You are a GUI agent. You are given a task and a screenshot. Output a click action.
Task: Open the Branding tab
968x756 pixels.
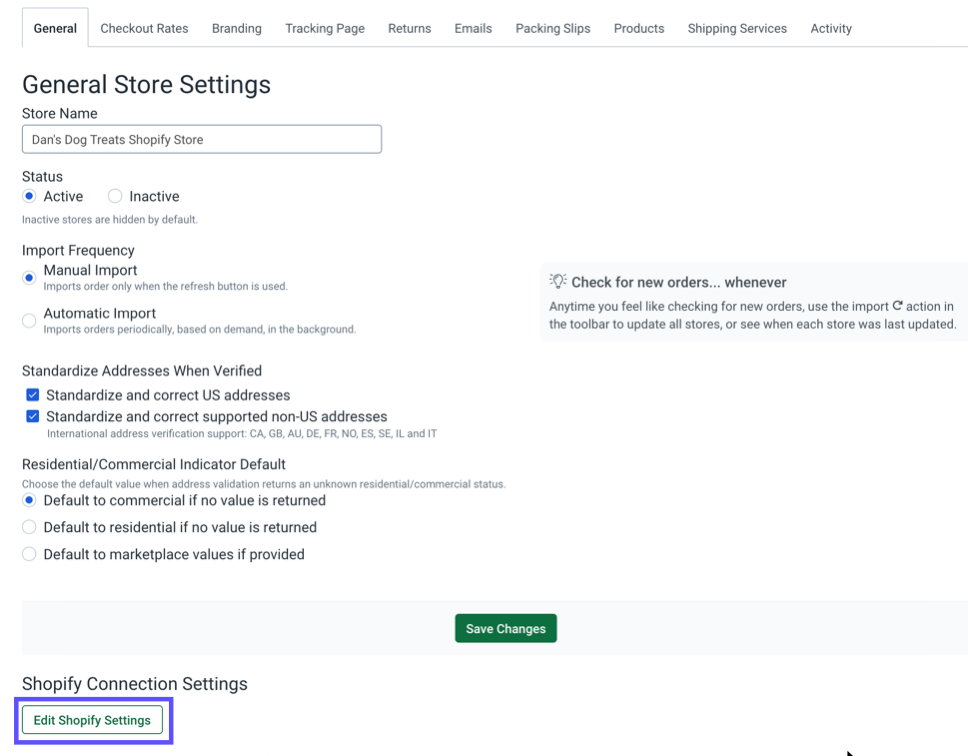tap(236, 28)
